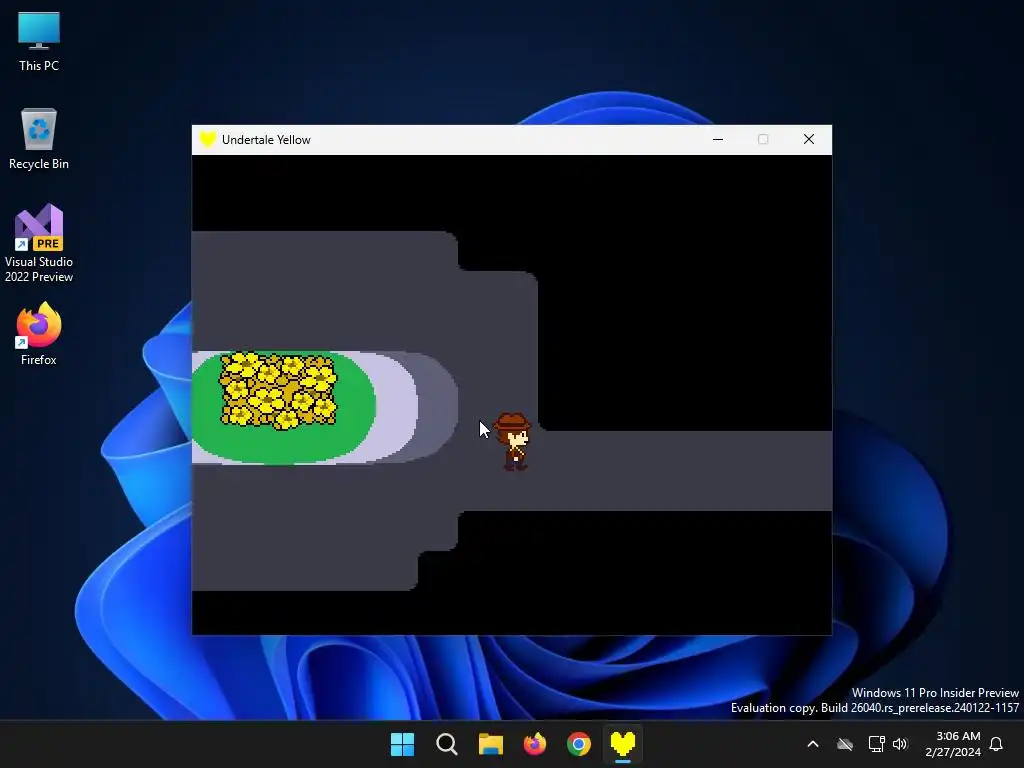Open taskbar Search

[447, 744]
